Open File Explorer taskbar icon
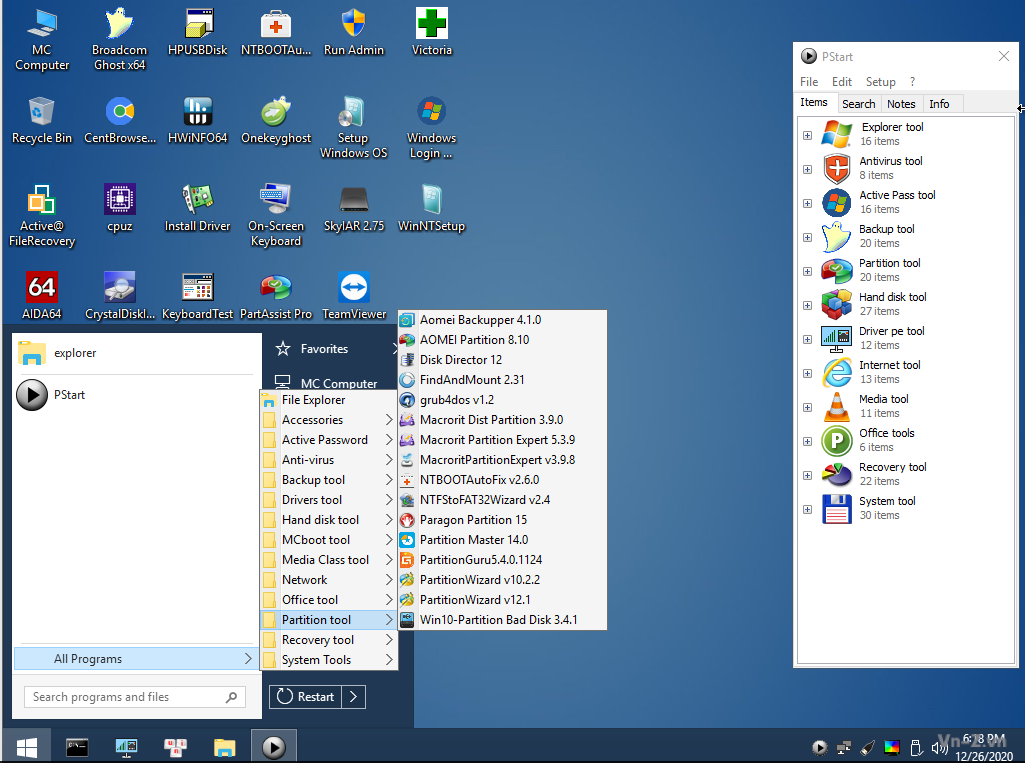 coord(224,747)
